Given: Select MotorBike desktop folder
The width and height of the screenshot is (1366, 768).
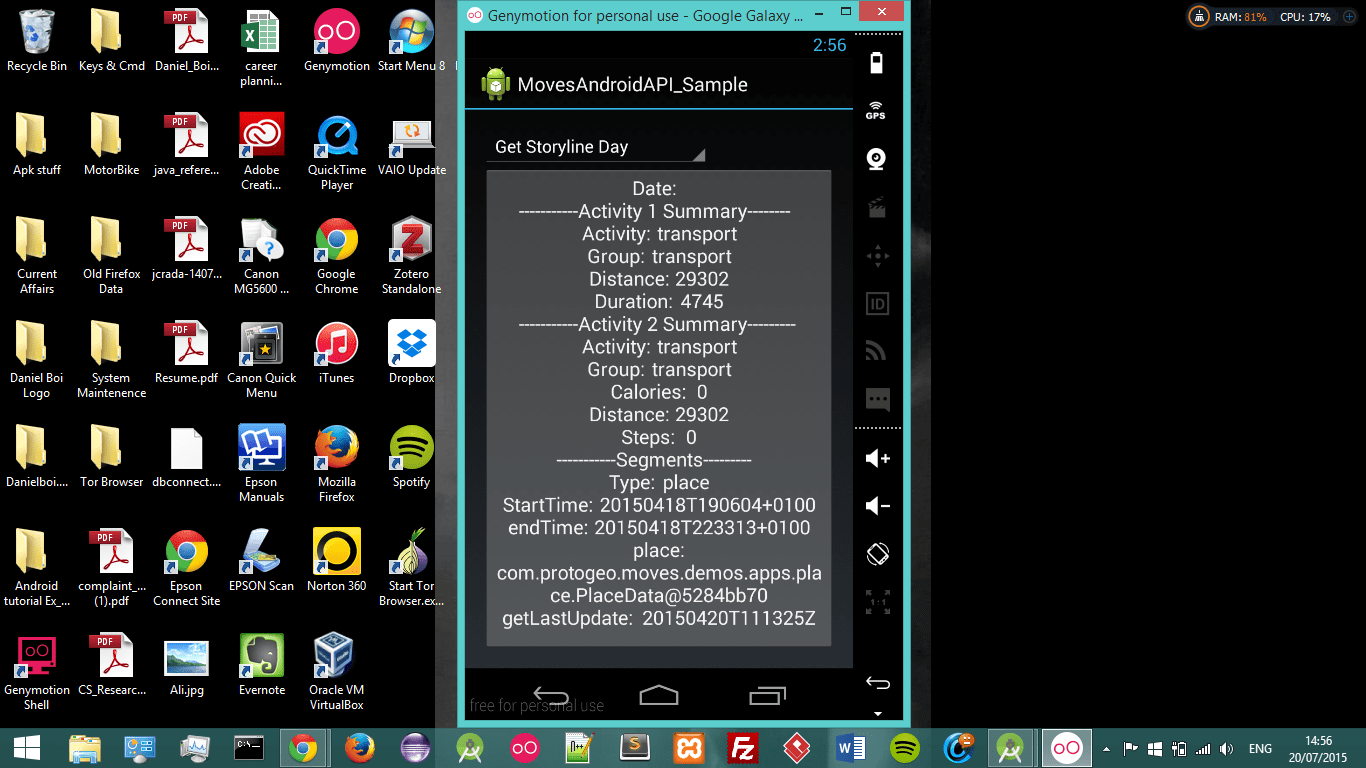Looking at the screenshot, I should 111,145.
